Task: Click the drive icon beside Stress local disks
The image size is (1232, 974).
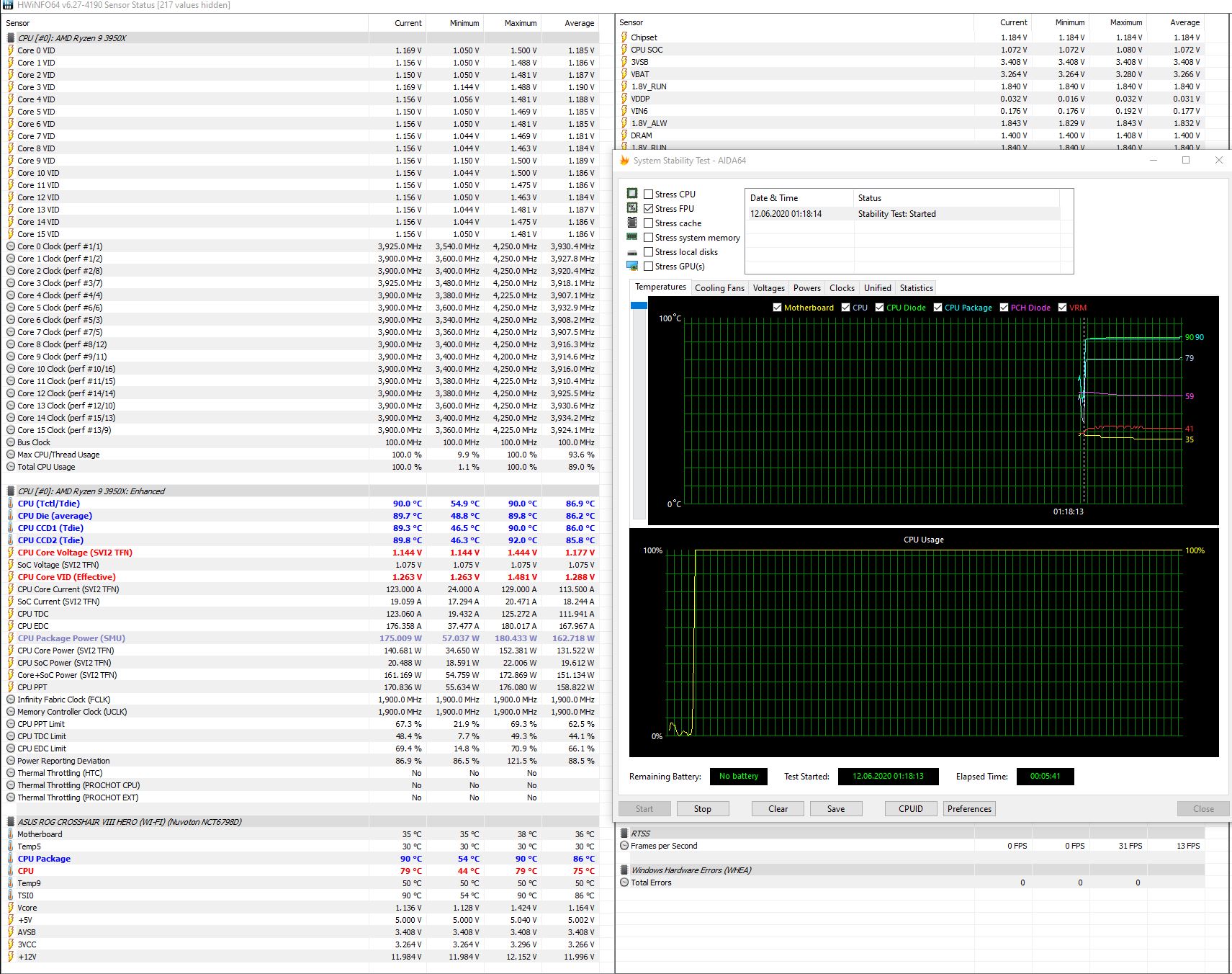Action: 632,252
